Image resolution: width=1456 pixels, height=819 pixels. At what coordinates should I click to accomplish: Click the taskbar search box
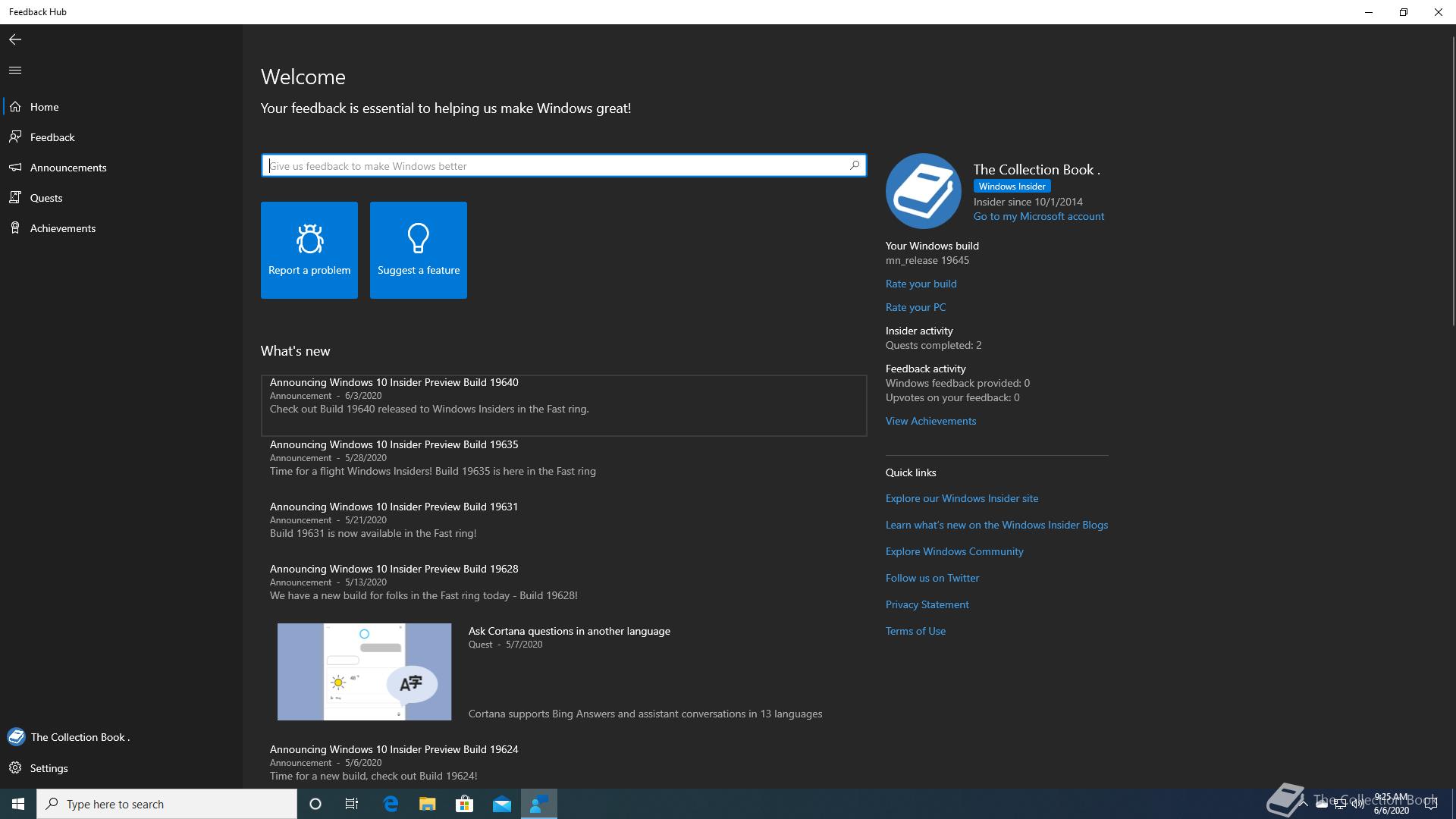(167, 804)
